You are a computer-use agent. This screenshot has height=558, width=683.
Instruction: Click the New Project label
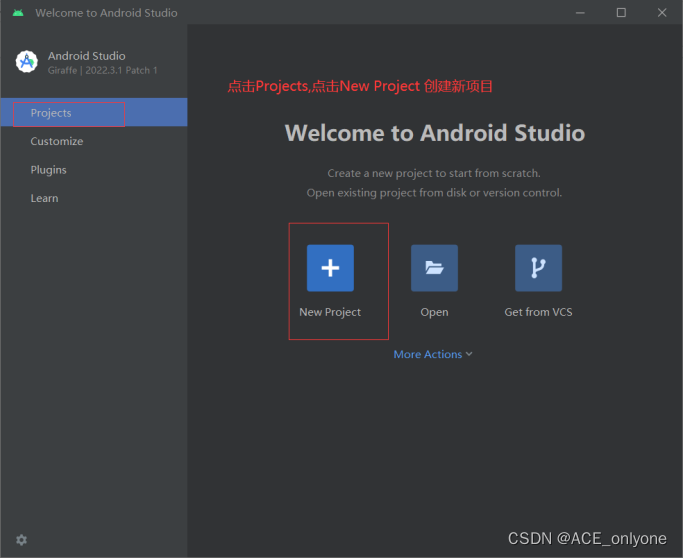(330, 312)
